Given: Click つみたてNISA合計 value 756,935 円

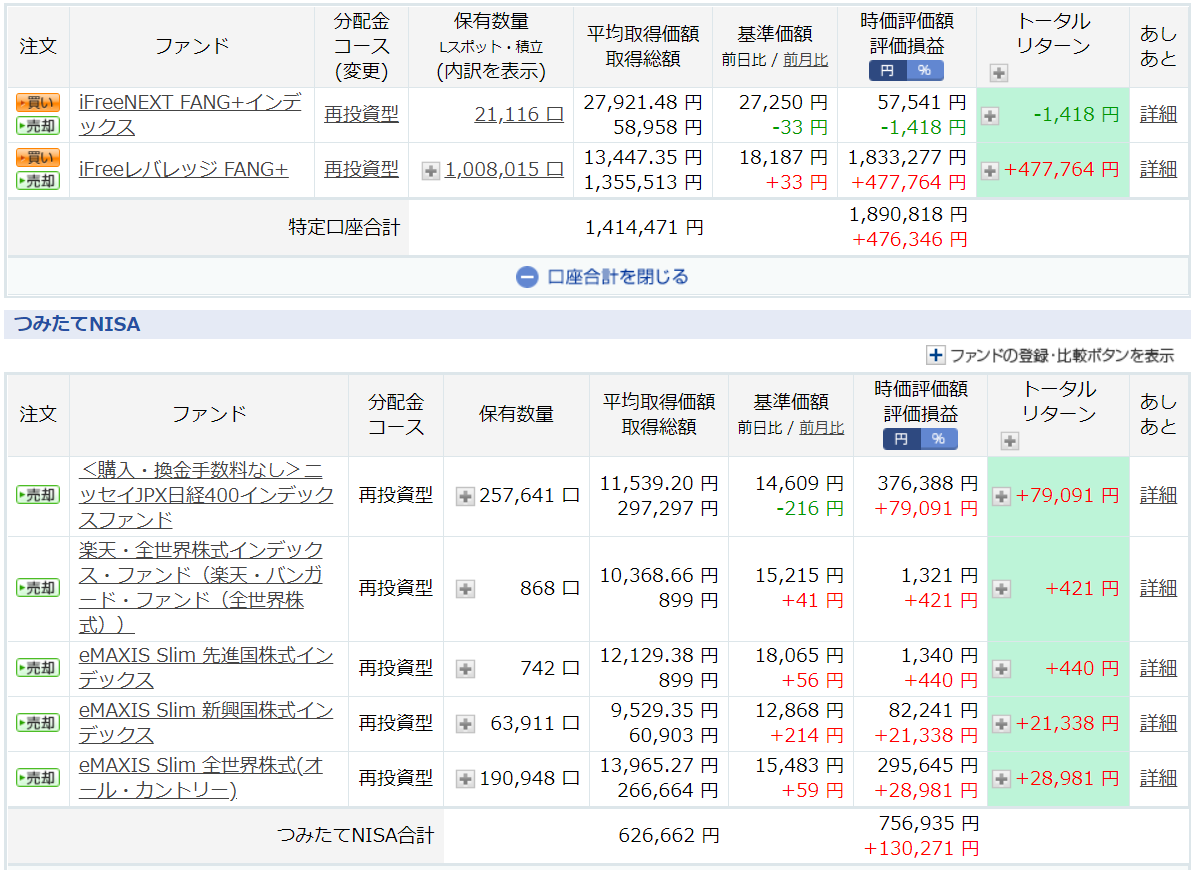Looking at the screenshot, I should pos(928,823).
